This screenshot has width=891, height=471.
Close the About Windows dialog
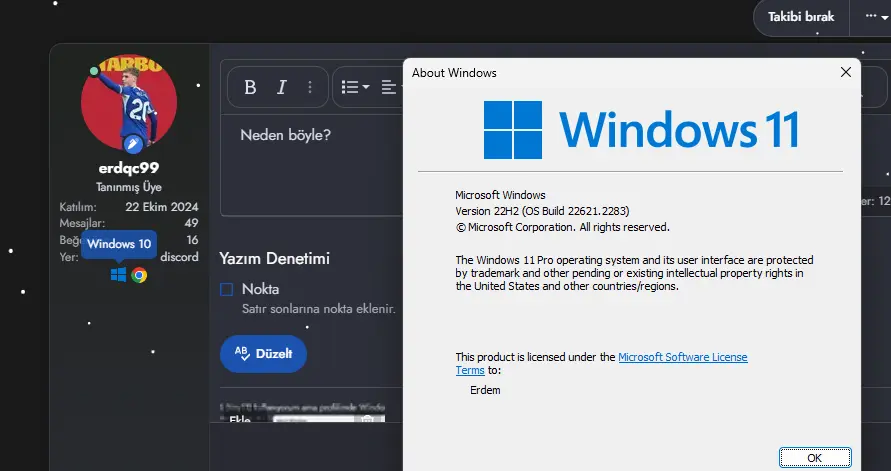coord(846,72)
